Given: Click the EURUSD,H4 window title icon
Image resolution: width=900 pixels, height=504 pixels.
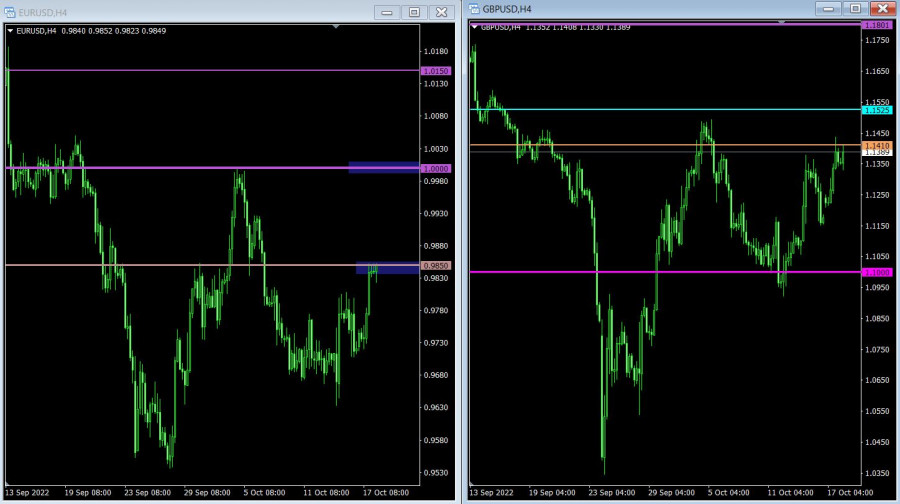Looking at the screenshot, I should 10,12.
